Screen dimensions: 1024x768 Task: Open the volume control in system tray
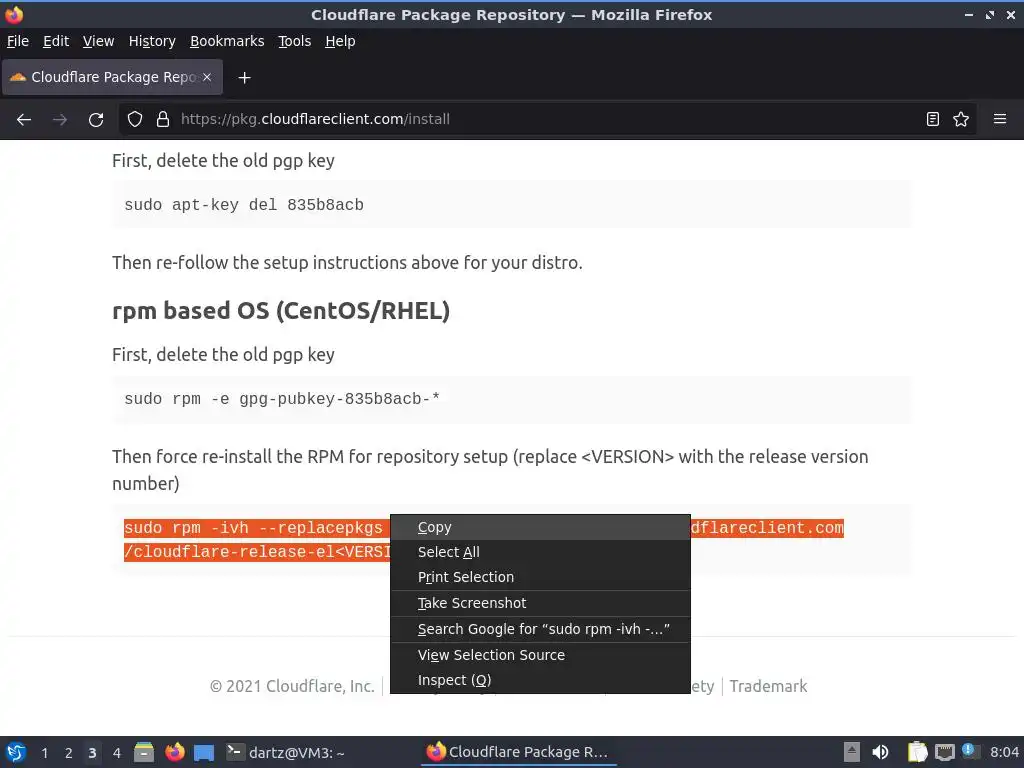click(x=880, y=752)
